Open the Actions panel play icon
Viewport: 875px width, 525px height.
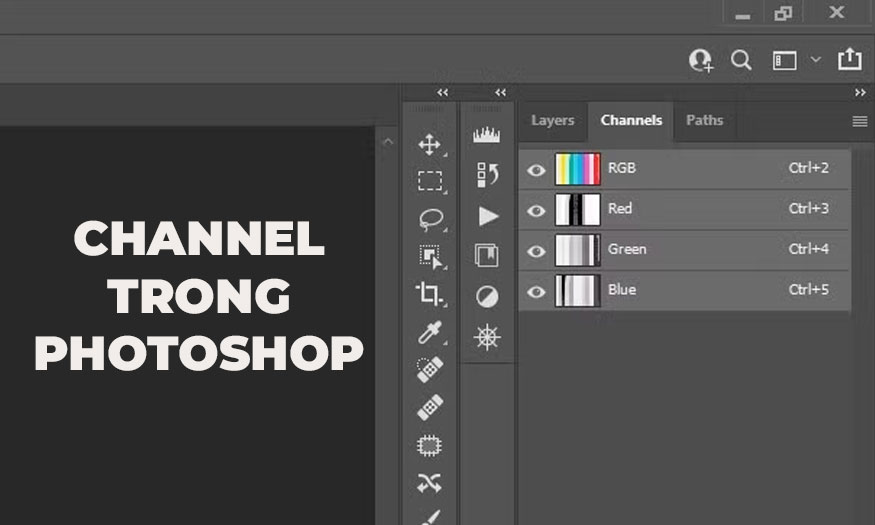click(x=488, y=216)
